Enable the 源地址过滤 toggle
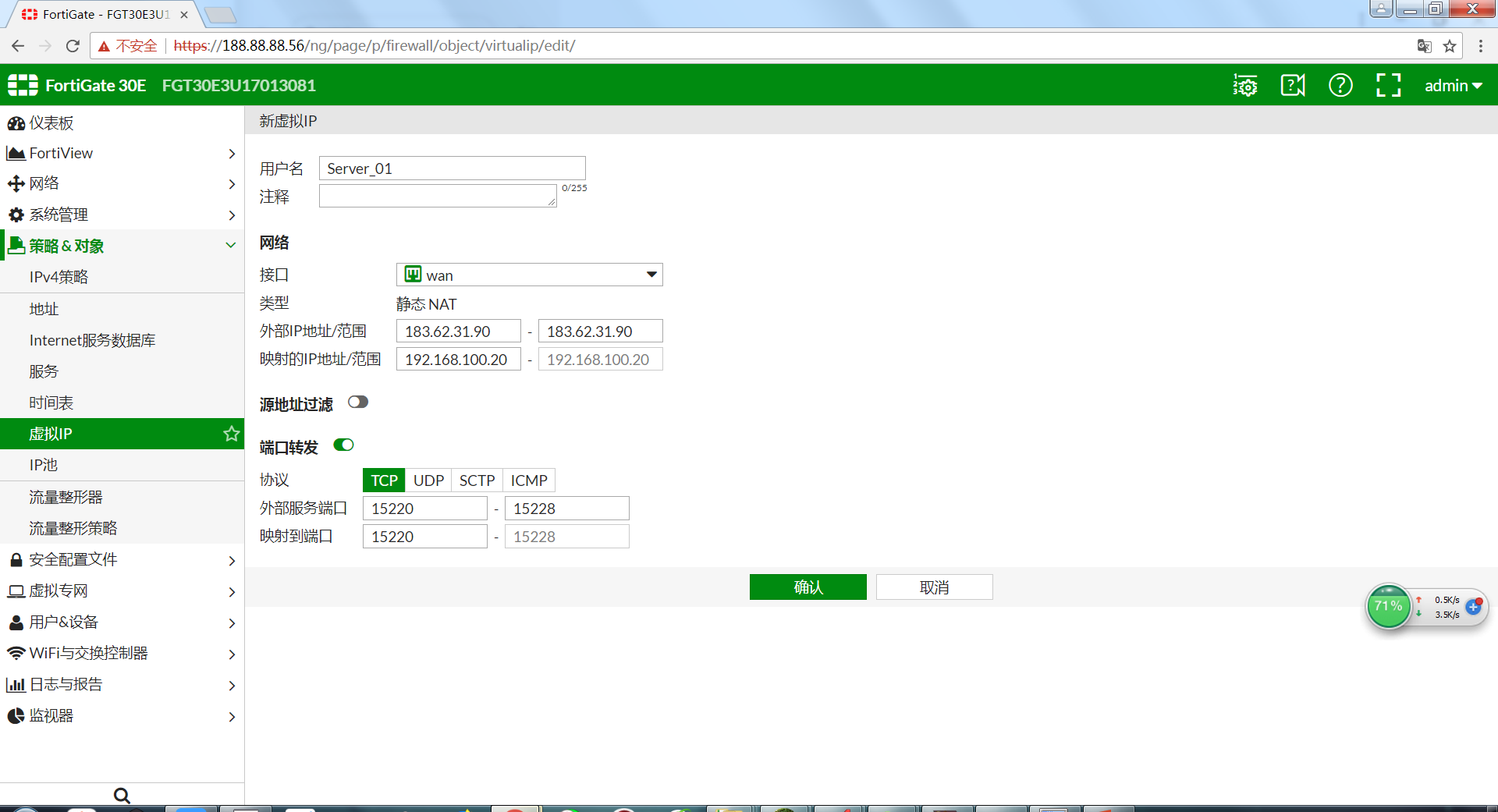The height and width of the screenshot is (812, 1498). (x=358, y=402)
